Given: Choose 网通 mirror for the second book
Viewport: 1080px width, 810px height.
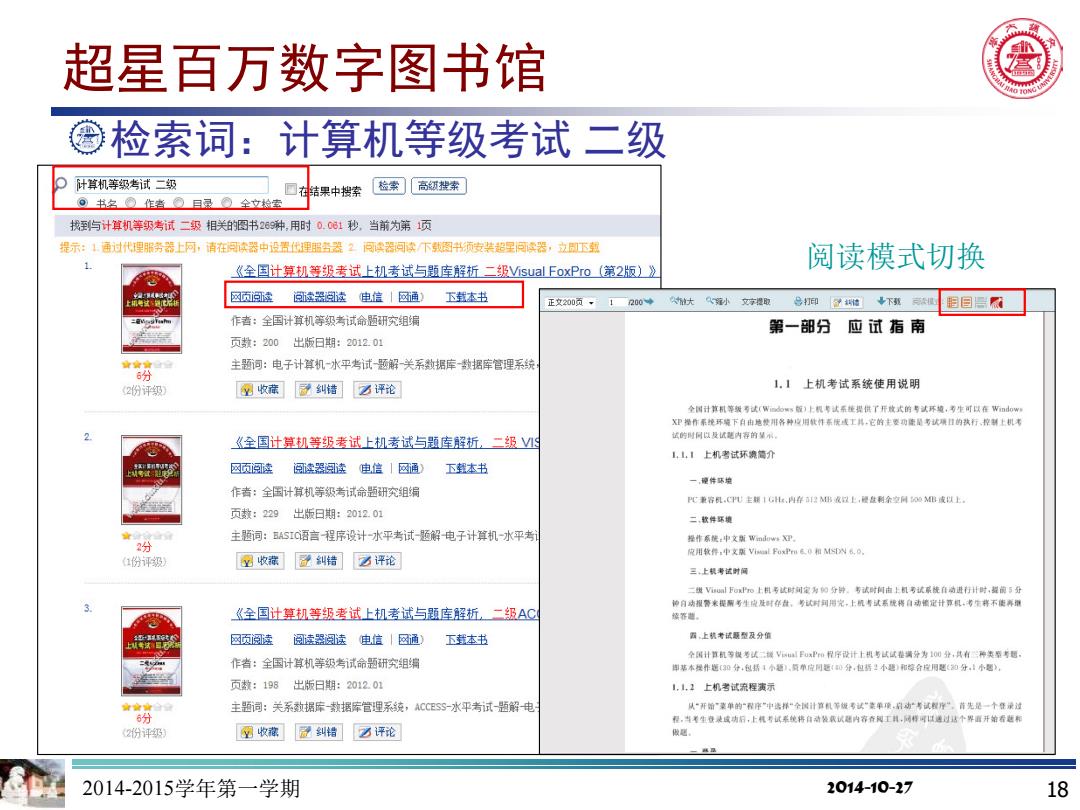Looking at the screenshot, I should point(409,468).
